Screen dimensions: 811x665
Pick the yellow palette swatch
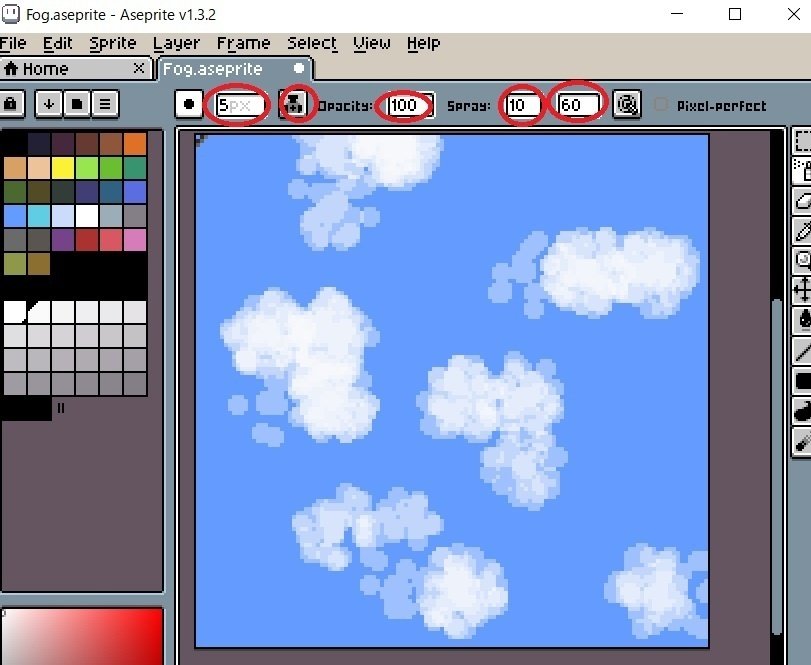(63, 168)
